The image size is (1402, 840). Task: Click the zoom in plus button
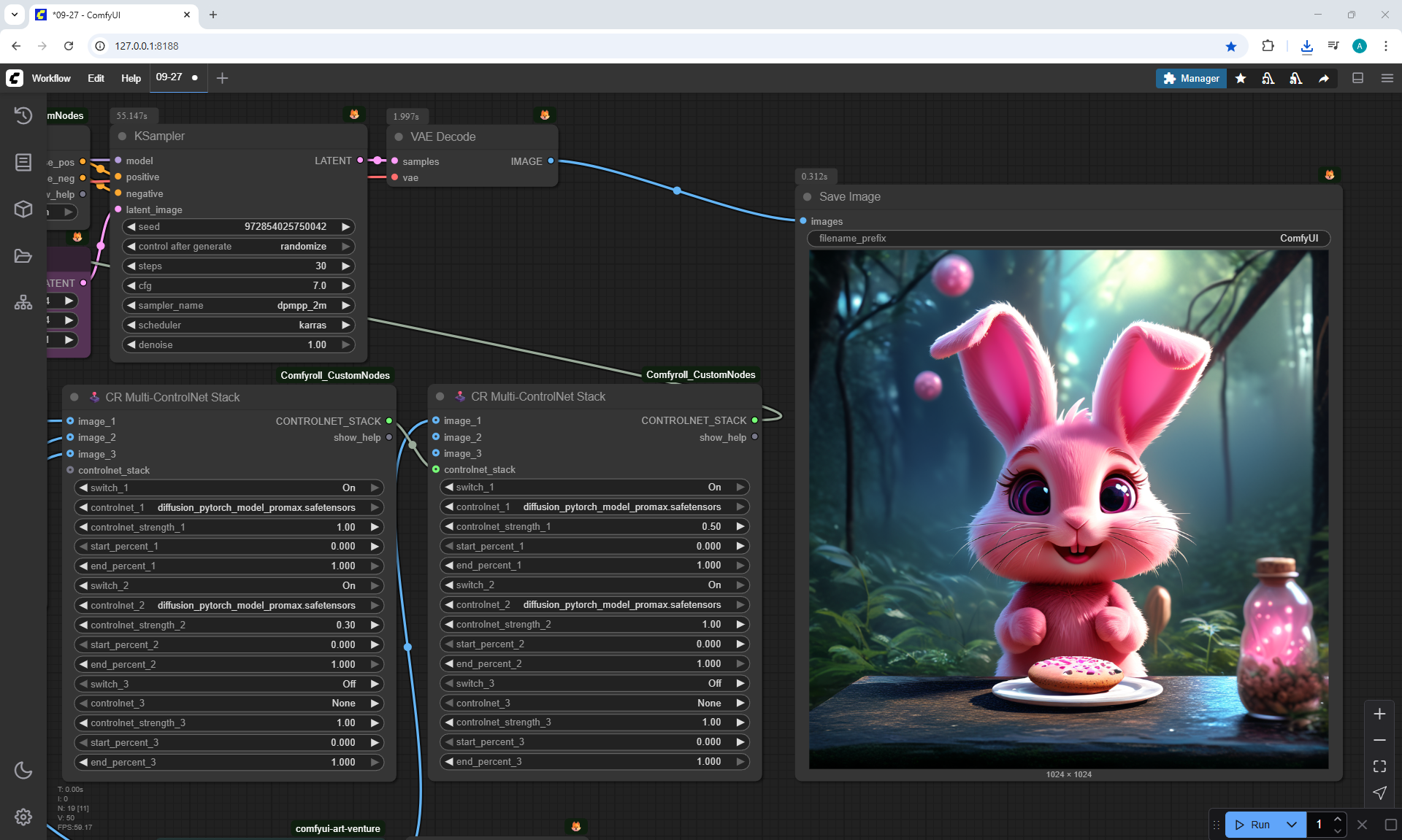1379,714
